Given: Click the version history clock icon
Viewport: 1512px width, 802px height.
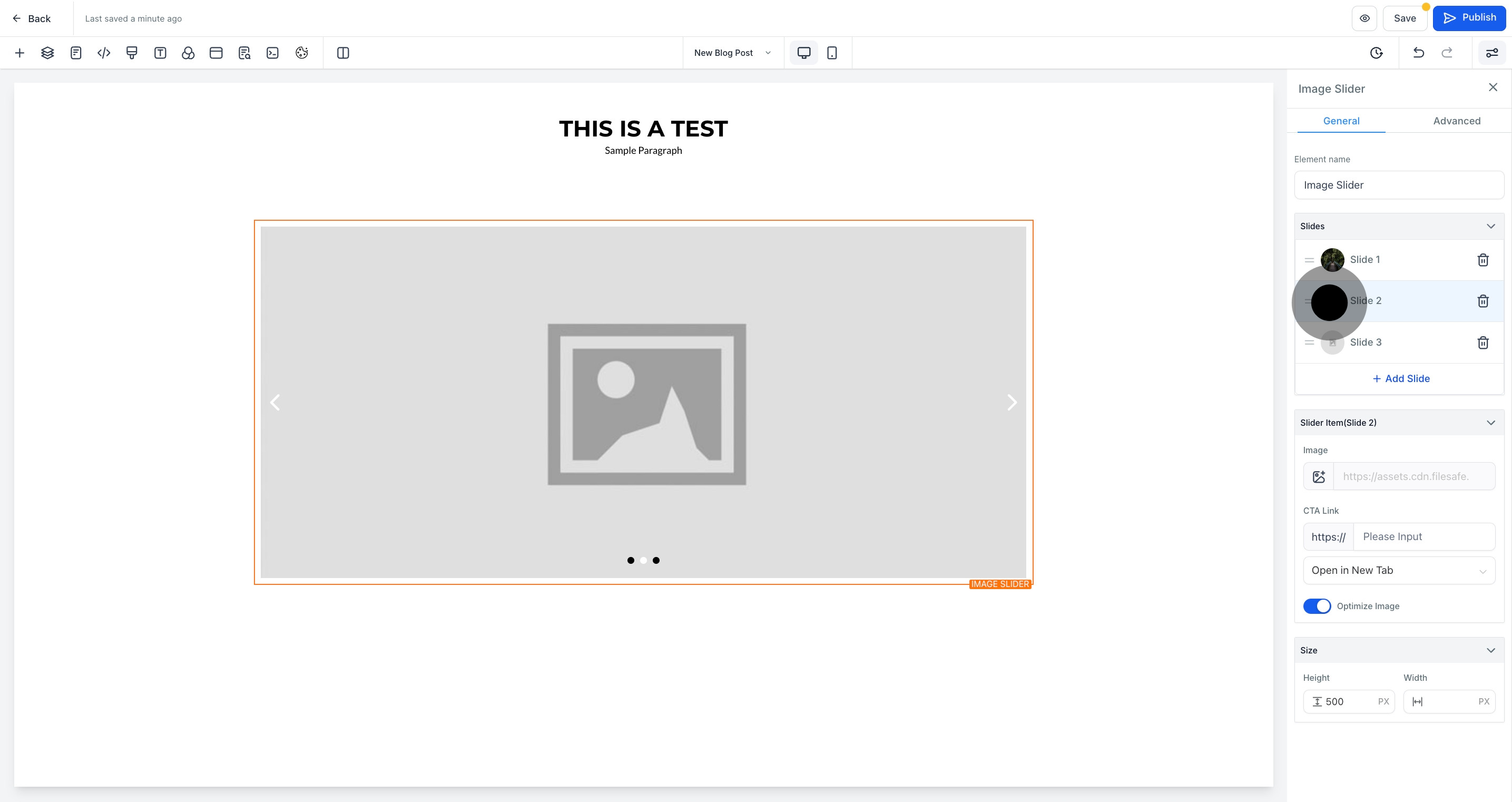Looking at the screenshot, I should coord(1376,53).
